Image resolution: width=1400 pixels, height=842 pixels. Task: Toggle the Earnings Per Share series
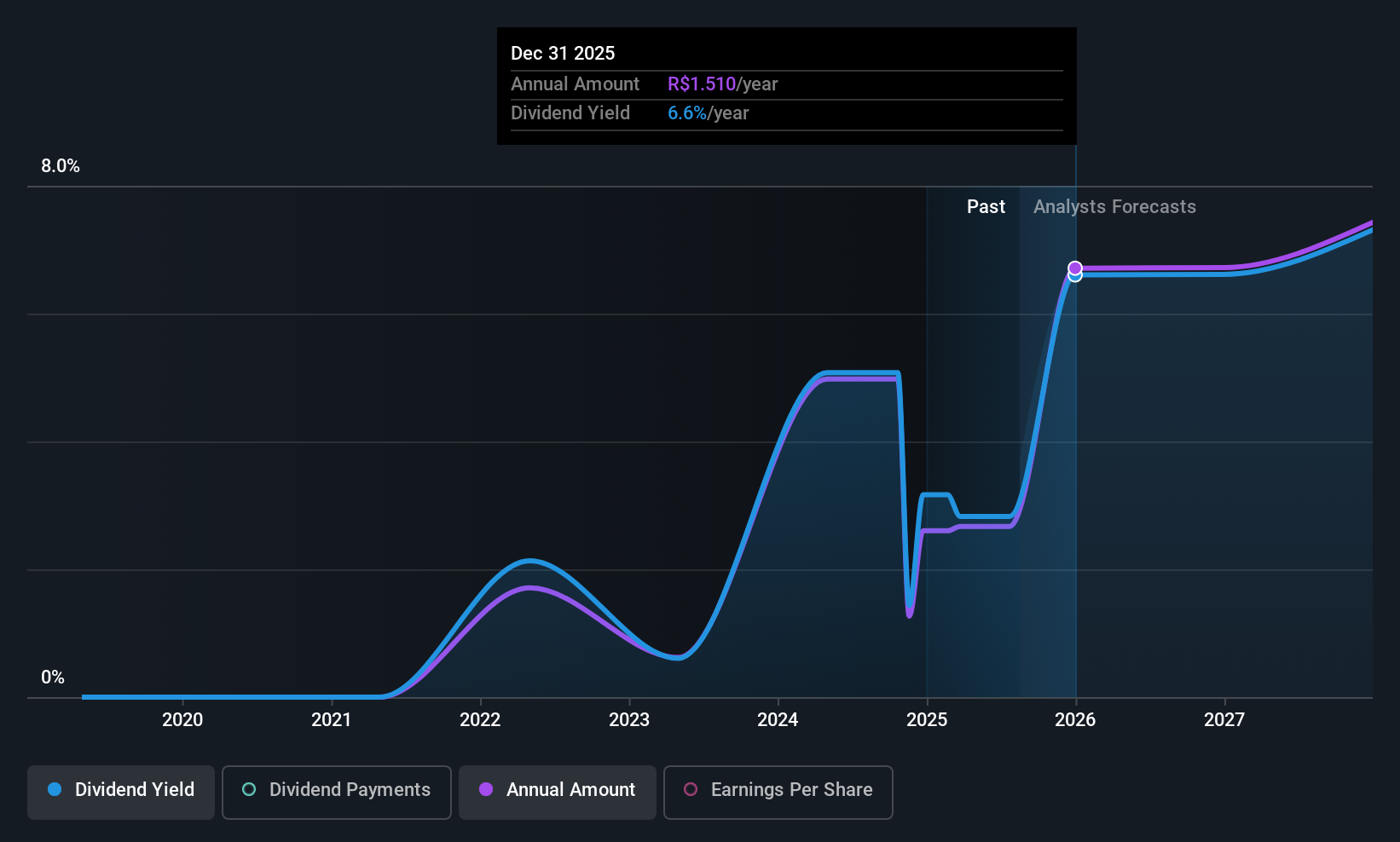[x=778, y=793]
